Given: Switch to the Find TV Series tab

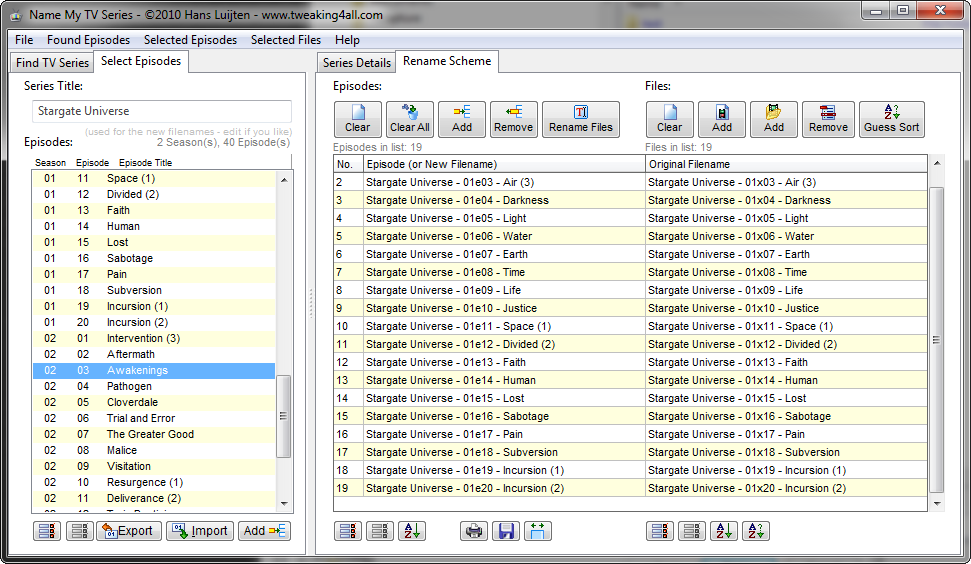Looking at the screenshot, I should coord(52,63).
